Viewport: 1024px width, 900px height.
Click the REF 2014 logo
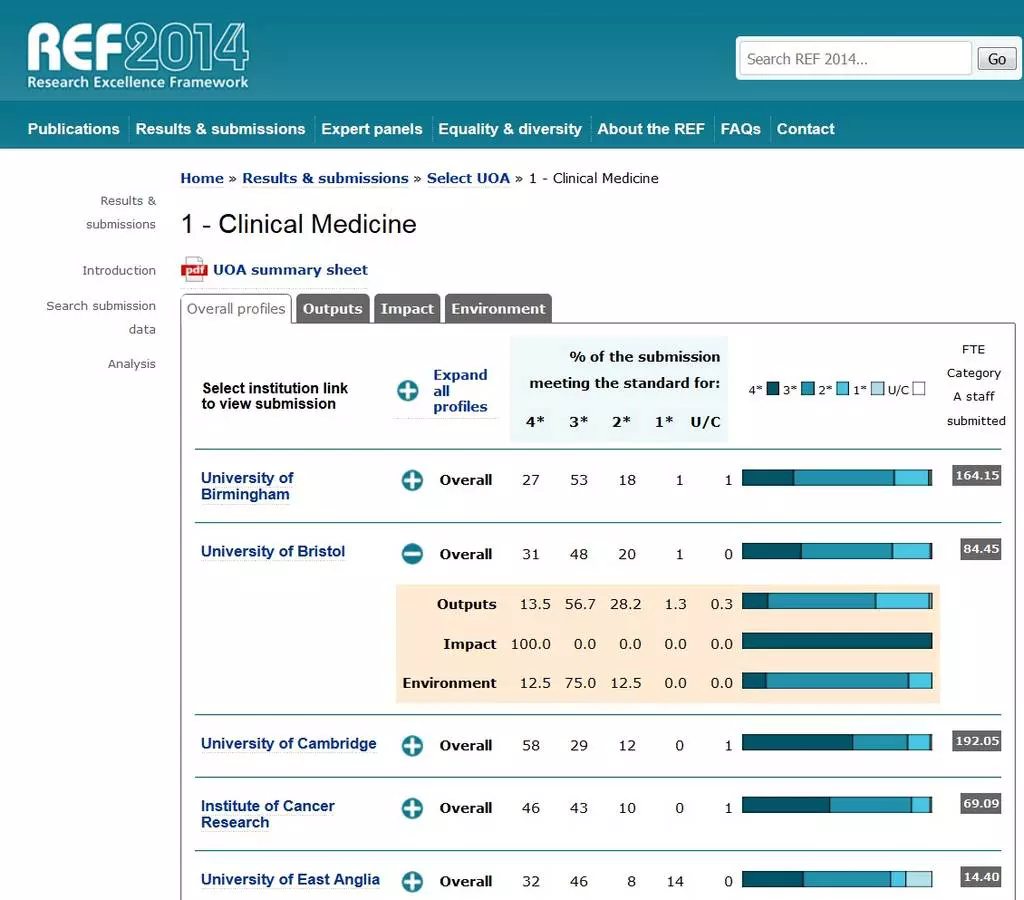138,56
